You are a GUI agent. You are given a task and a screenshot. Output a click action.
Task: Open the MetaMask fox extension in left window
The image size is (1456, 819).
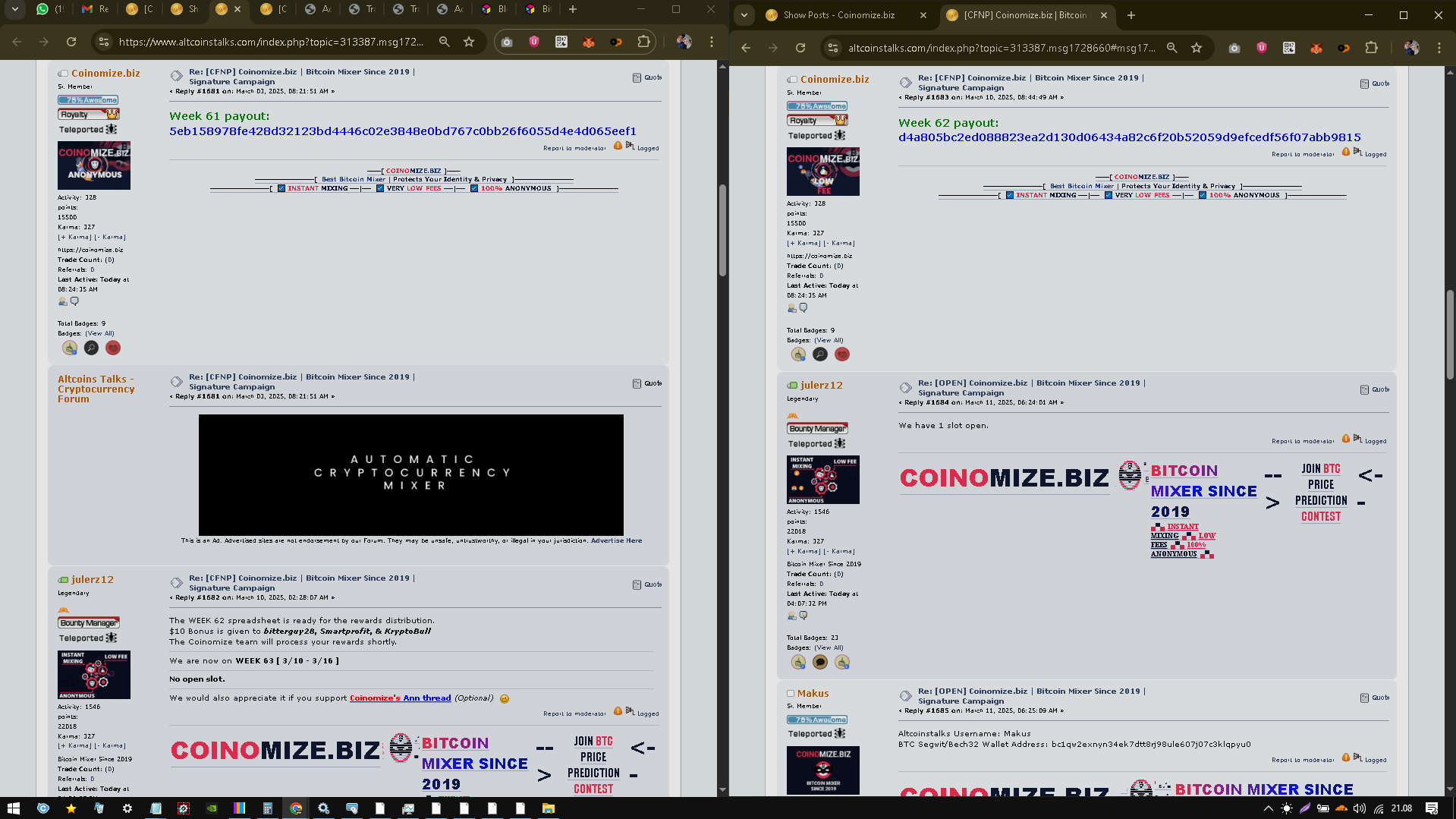click(589, 42)
